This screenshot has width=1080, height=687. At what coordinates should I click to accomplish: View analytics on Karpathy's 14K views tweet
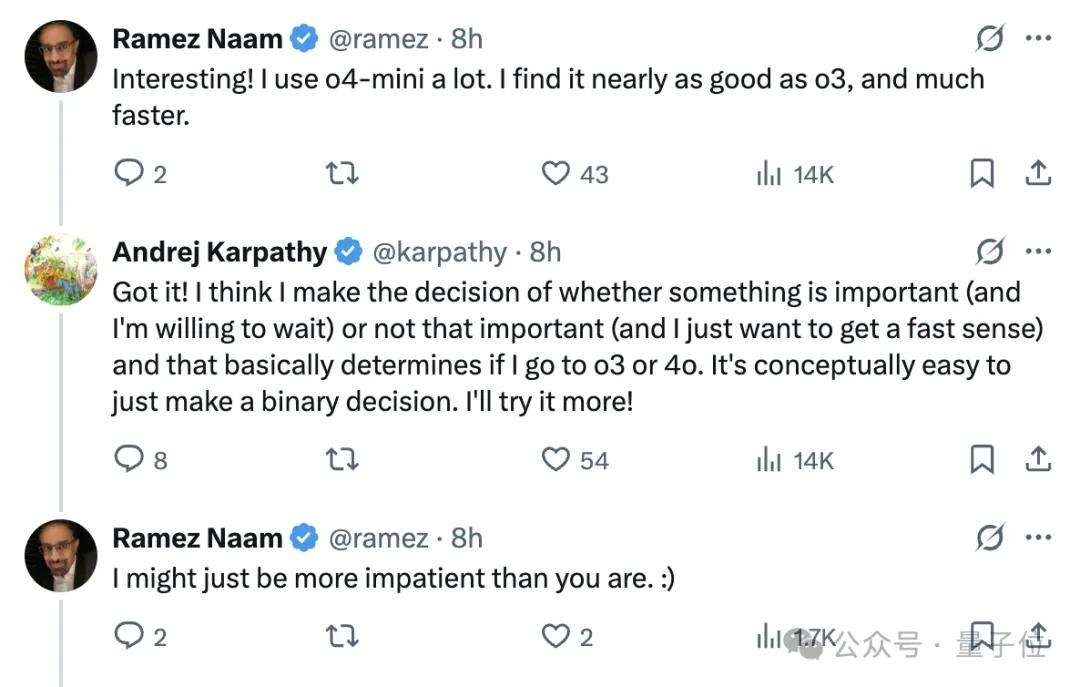[x=768, y=460]
